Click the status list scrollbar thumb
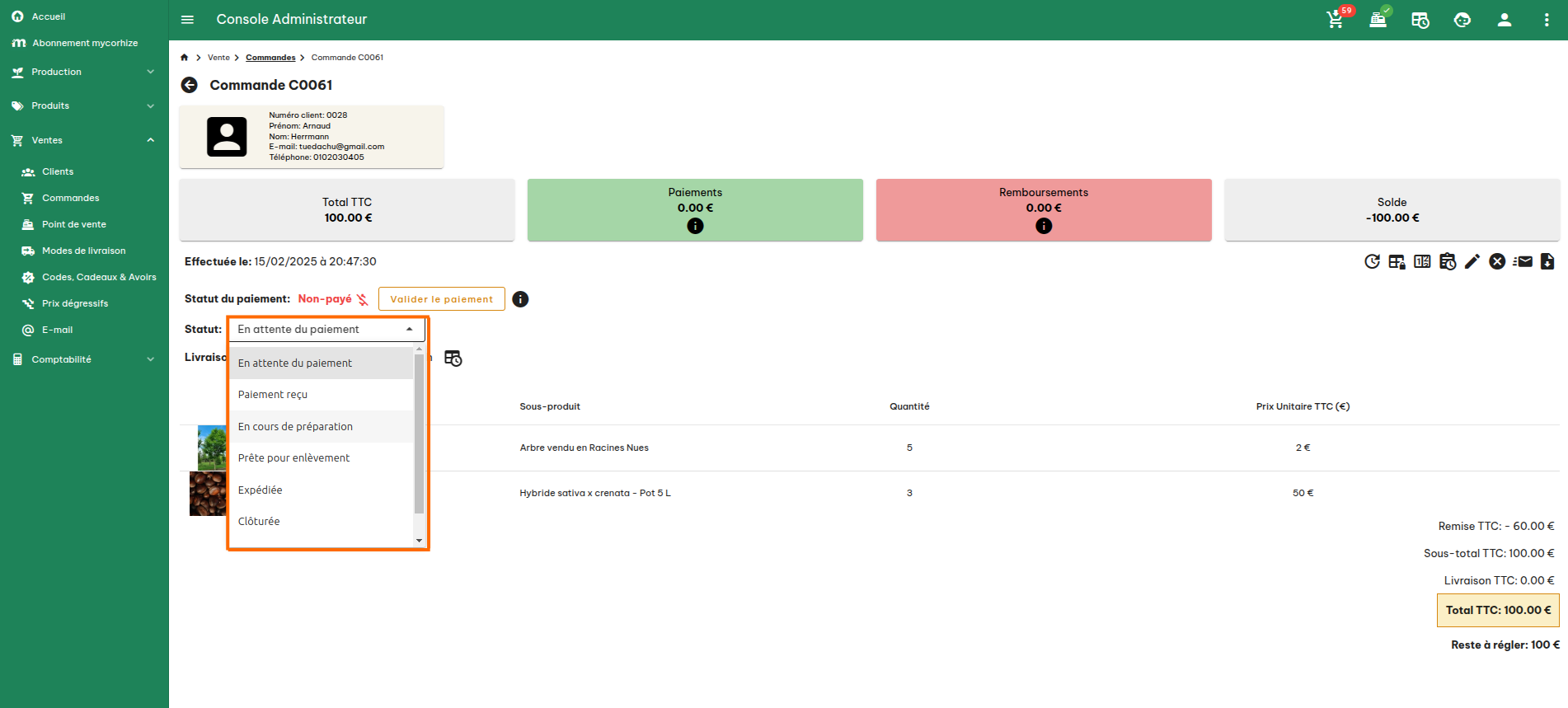Screen dimensions: 1568x708 pyautogui.click(x=419, y=433)
